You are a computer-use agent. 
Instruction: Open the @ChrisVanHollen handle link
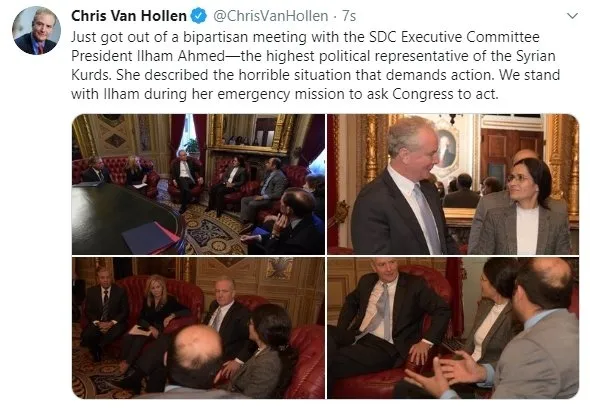[271, 16]
